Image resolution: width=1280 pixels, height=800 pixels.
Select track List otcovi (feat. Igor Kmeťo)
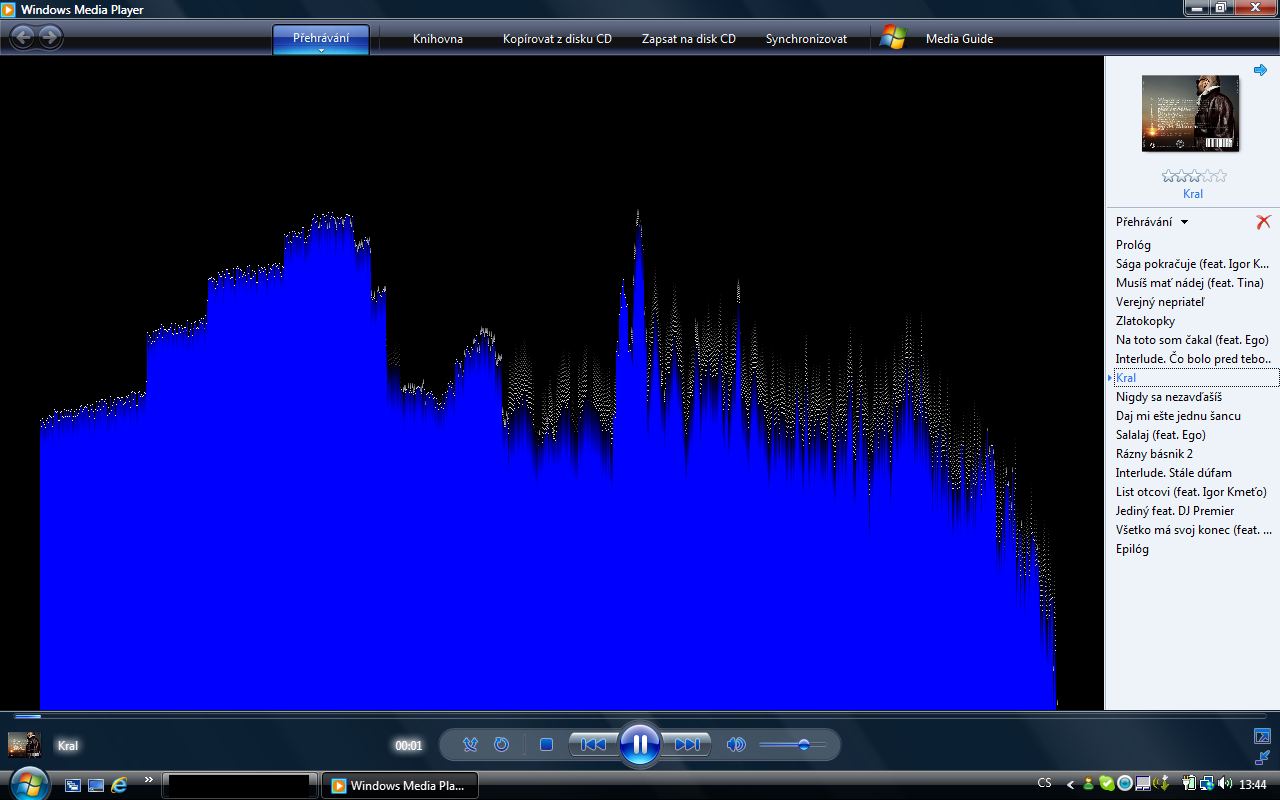(x=1192, y=492)
